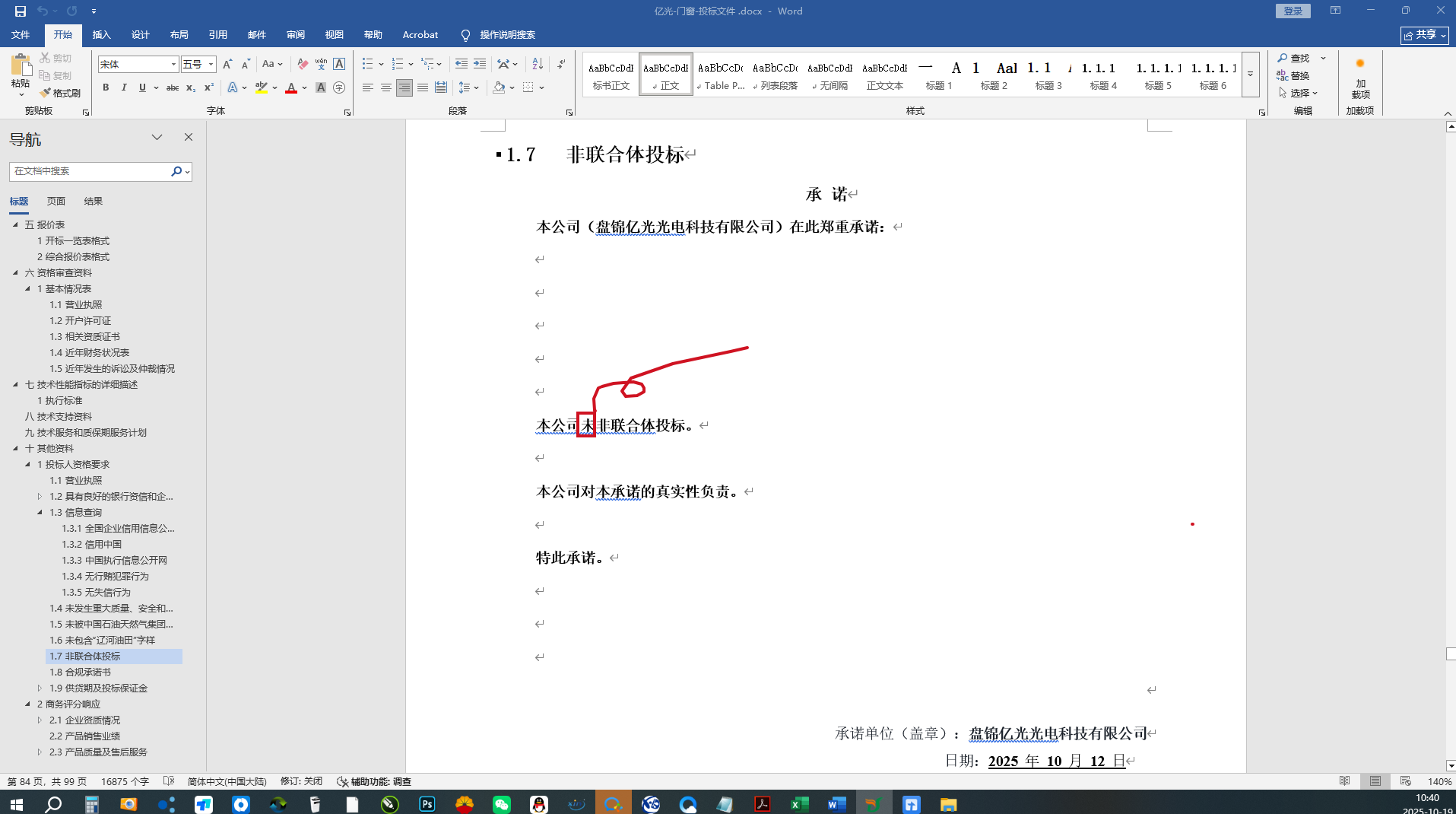Insert enclosed character (字) icon

tap(339, 87)
